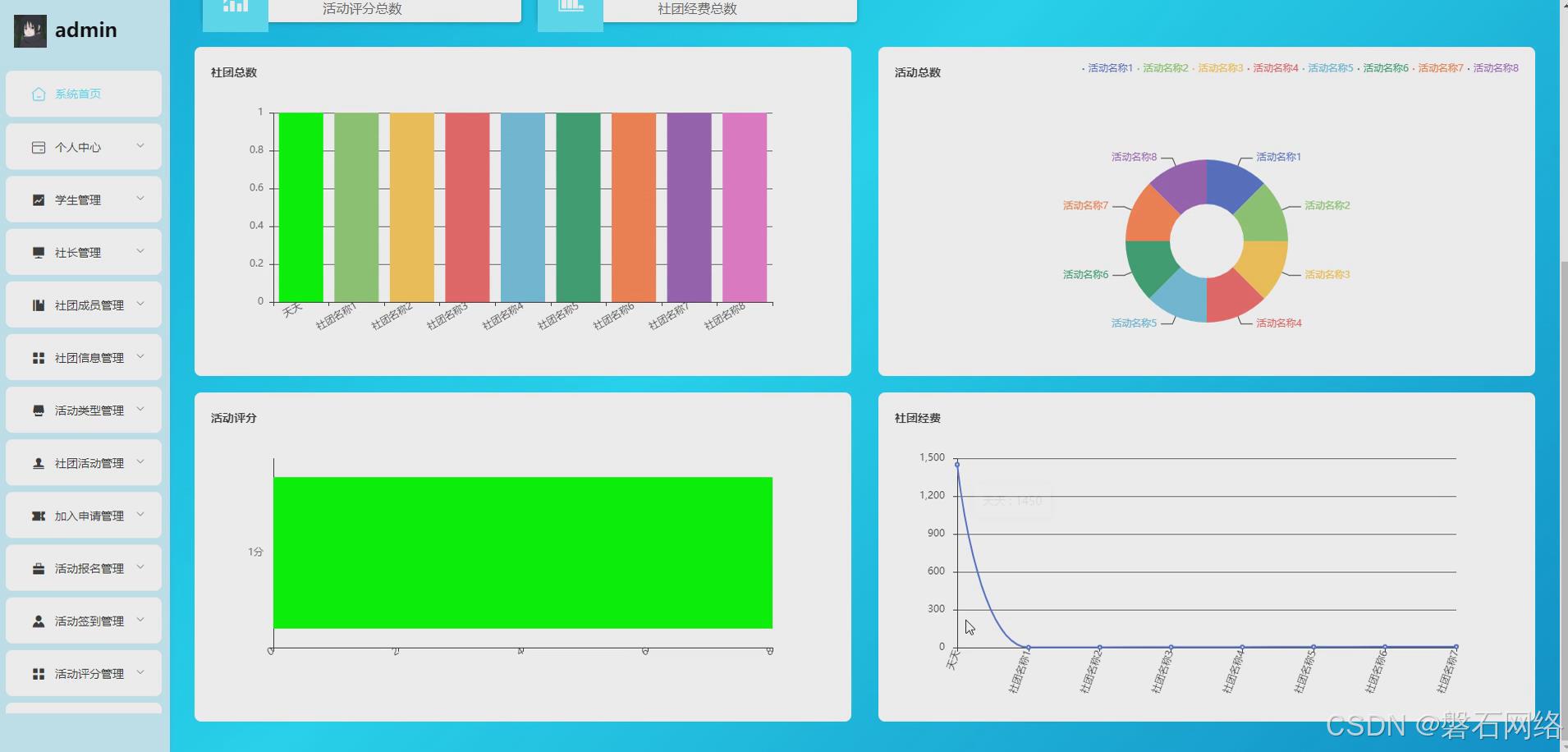Toggle 活动名称4 legend entry
This screenshot has width=1568, height=752.
[x=1272, y=68]
